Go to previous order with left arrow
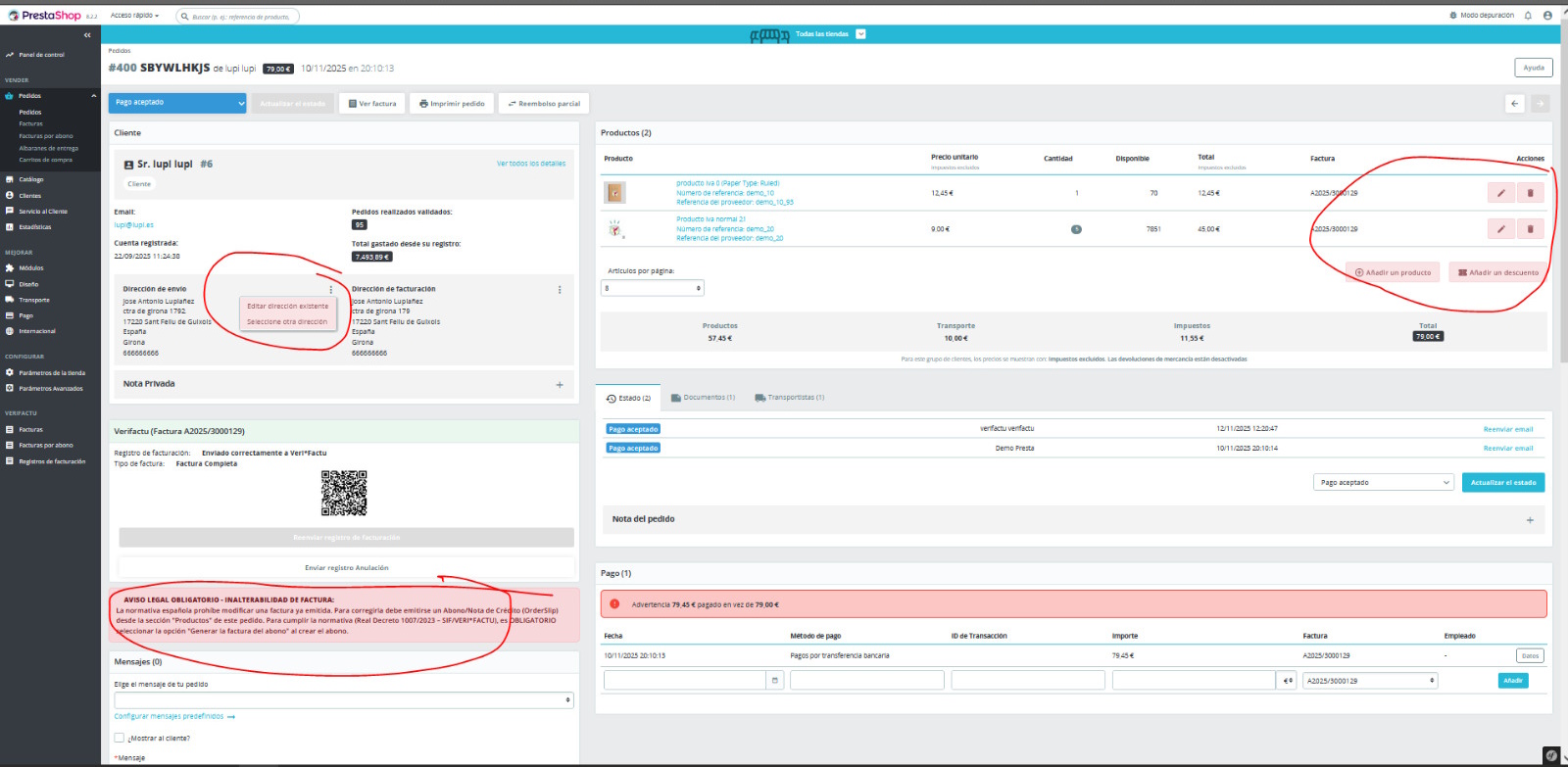 click(x=1514, y=104)
